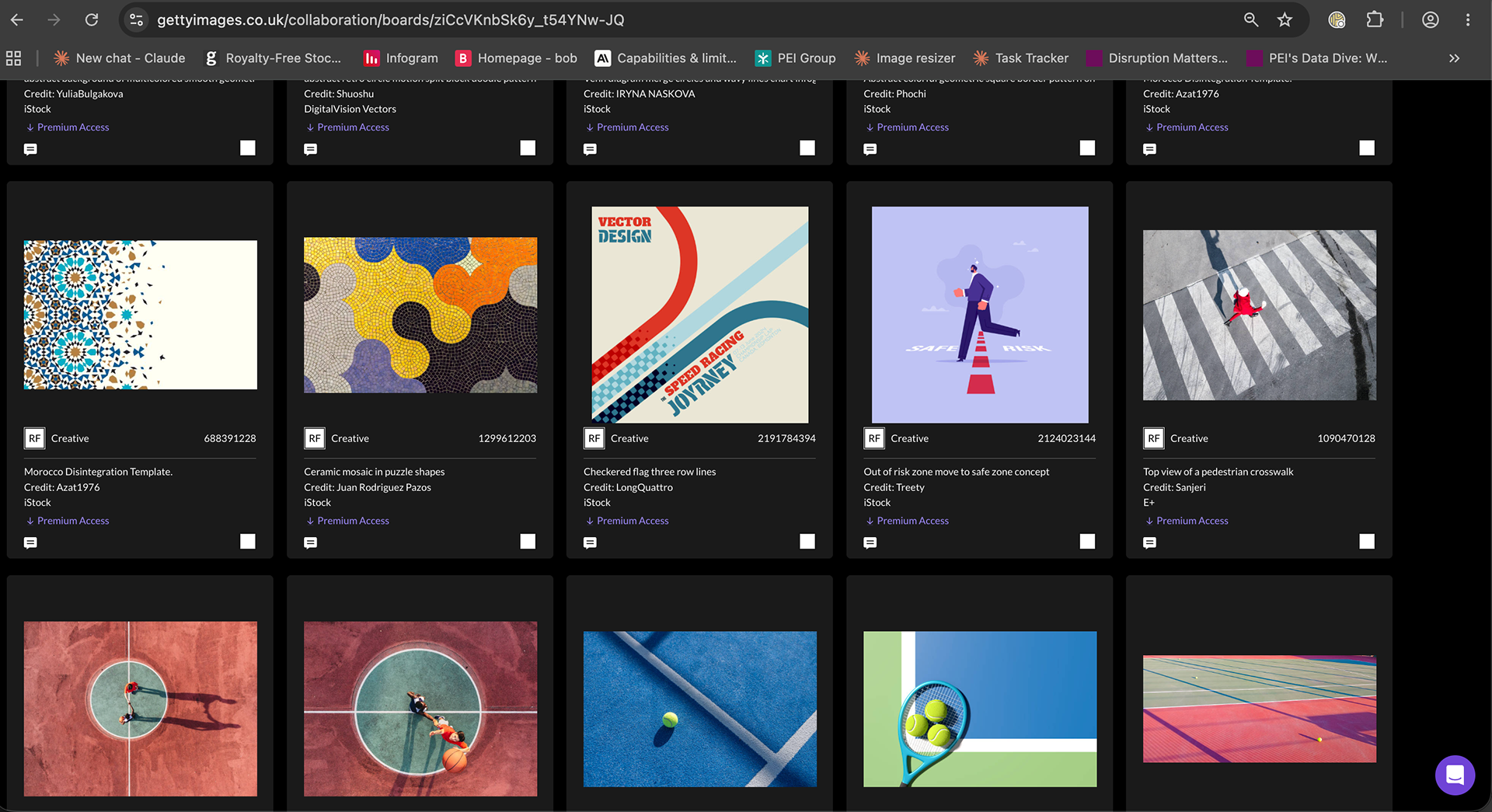Image resolution: width=1492 pixels, height=812 pixels.
Task: Tick checkbox on Out of risk zone card
Action: pyautogui.click(x=1087, y=542)
